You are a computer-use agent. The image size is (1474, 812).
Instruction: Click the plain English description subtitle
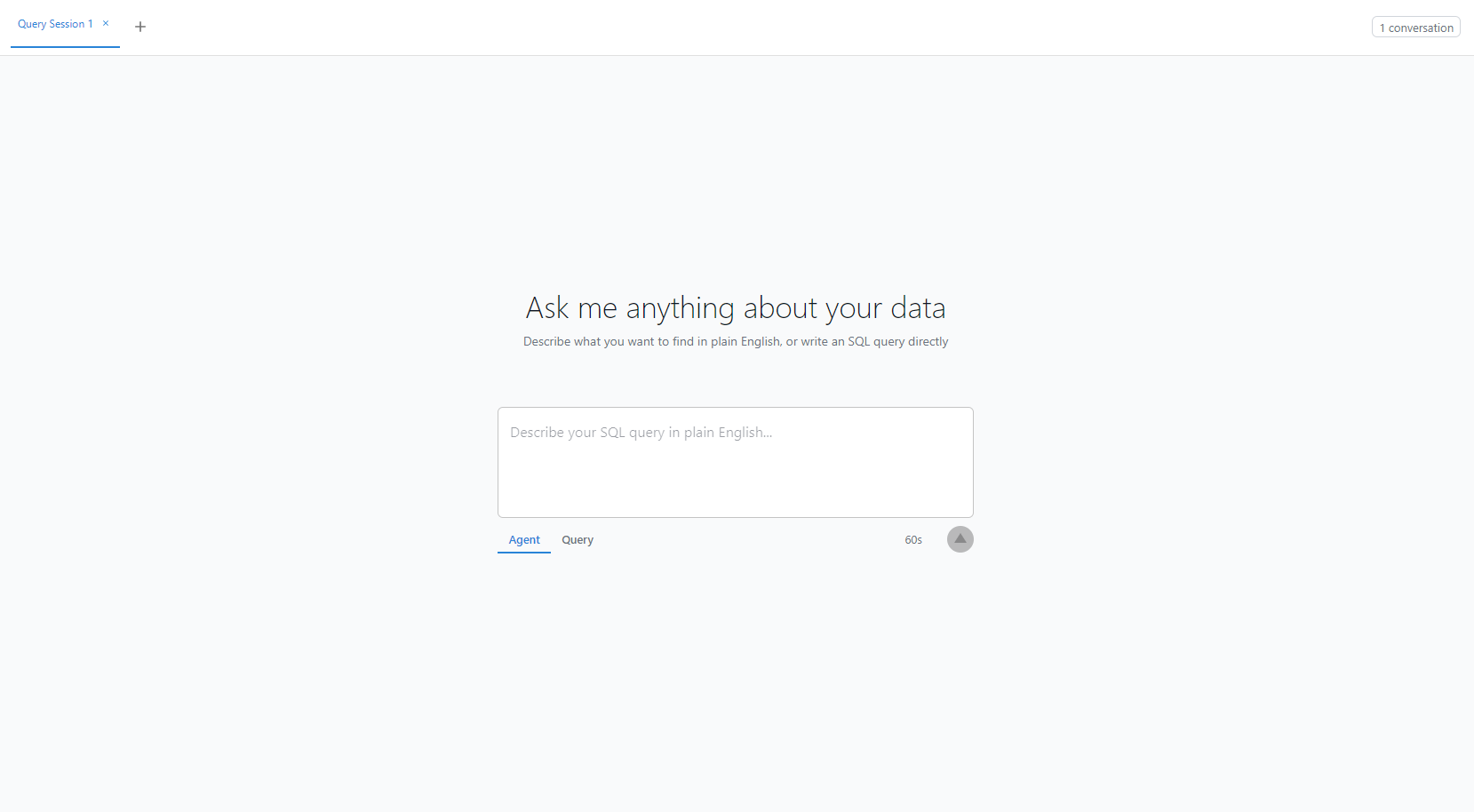735,342
